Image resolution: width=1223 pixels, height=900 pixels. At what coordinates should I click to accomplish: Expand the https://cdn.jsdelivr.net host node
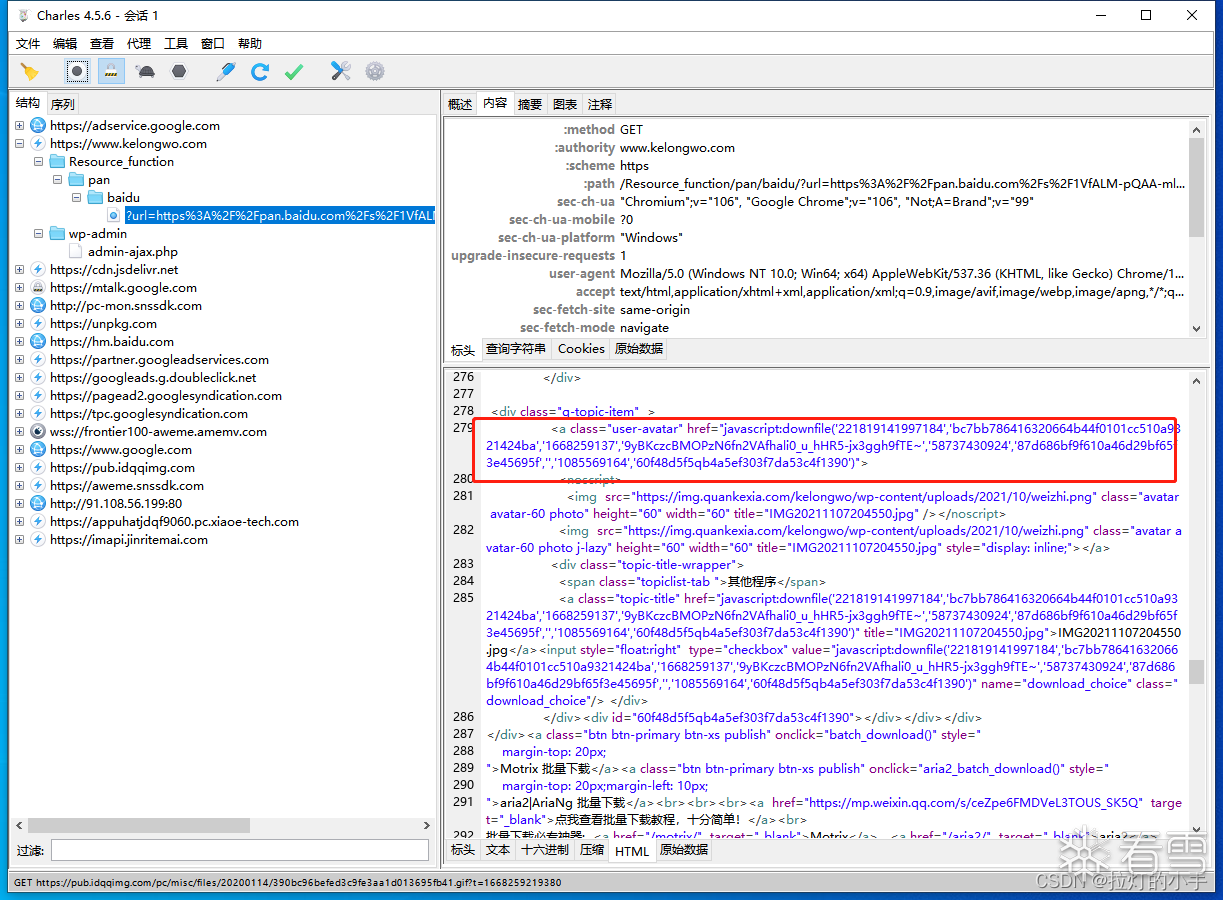(x=20, y=270)
